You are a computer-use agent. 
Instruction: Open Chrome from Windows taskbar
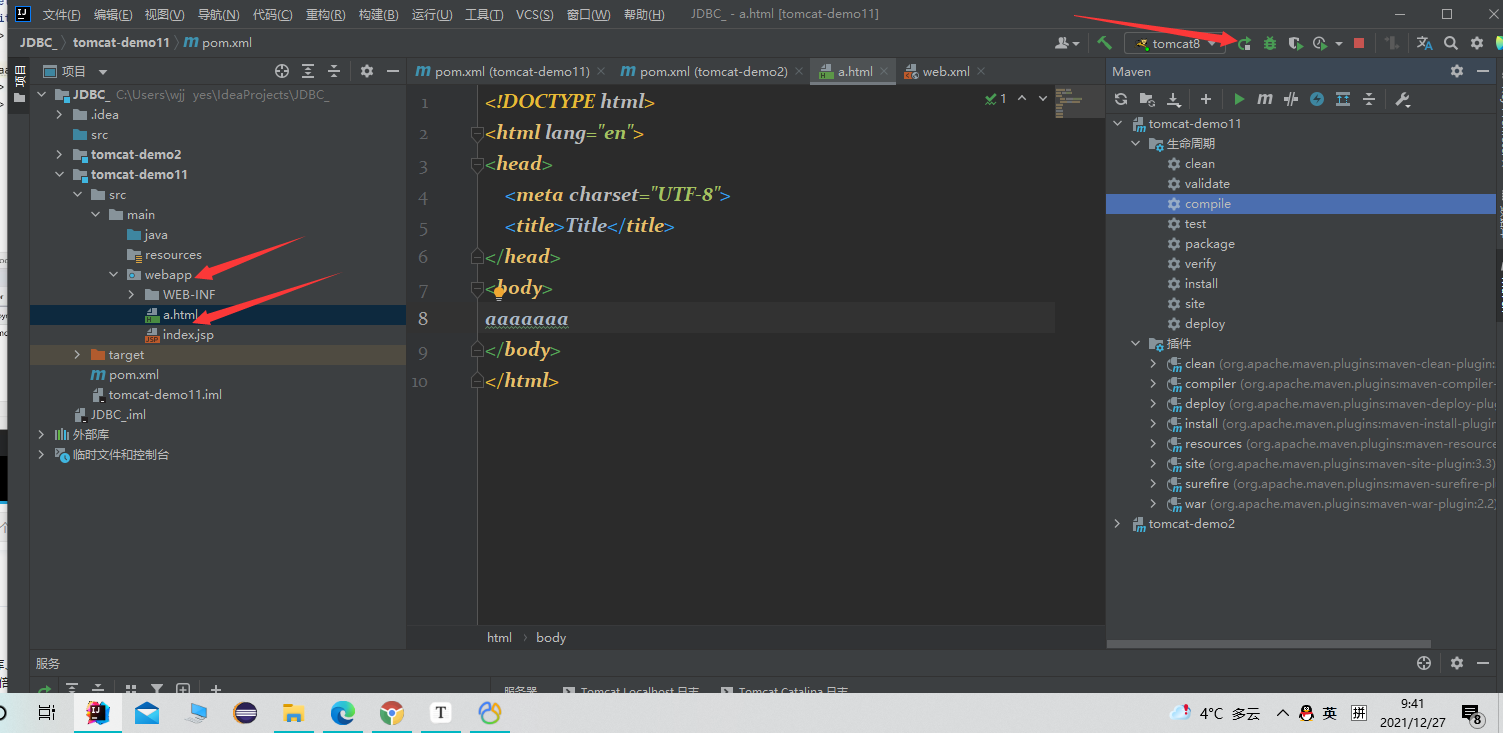(x=391, y=713)
